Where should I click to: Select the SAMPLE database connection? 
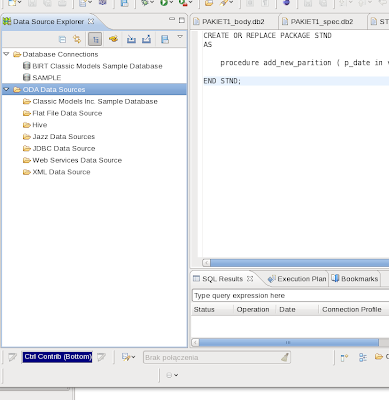tap(46, 78)
